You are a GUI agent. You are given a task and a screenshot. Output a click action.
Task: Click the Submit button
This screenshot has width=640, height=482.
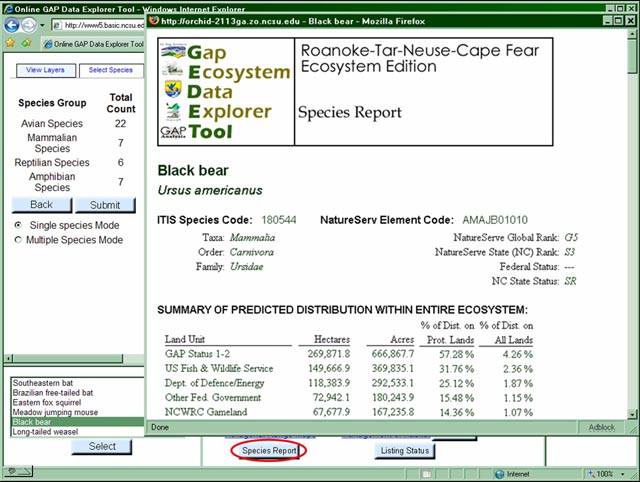[105, 205]
